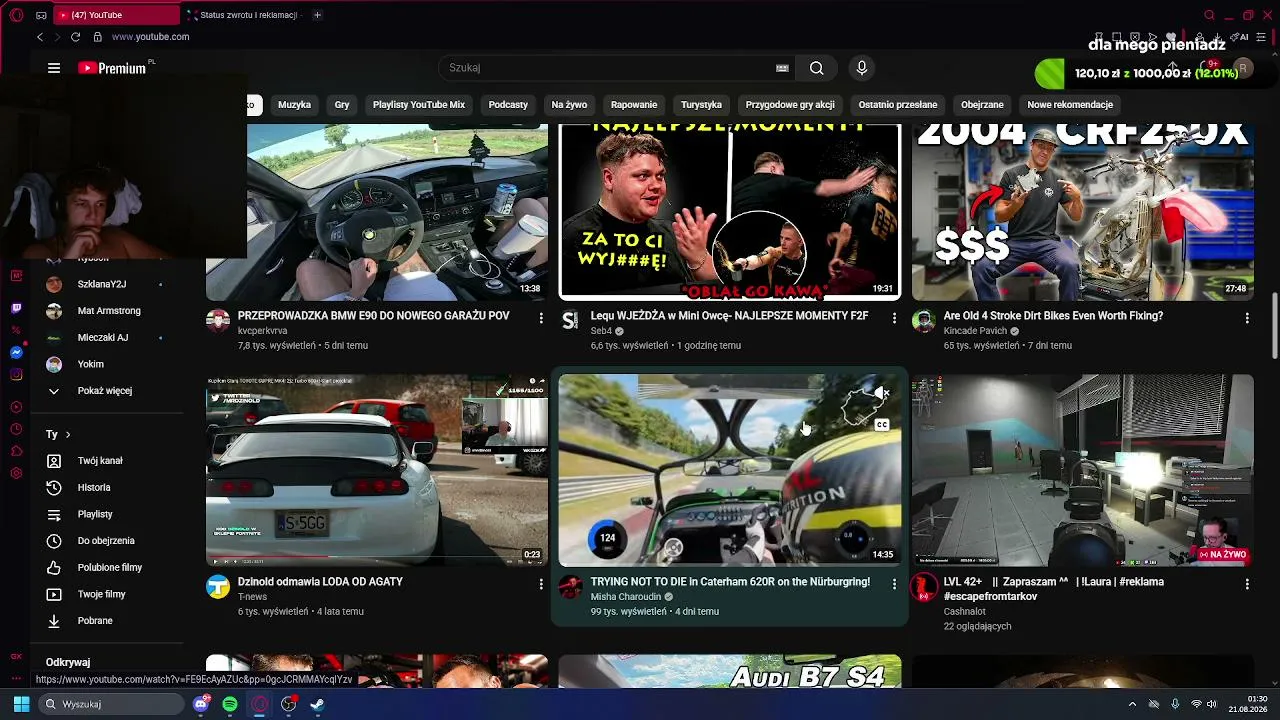The image size is (1280, 720).
Task: Select the Turystyka chip
Action: (701, 105)
